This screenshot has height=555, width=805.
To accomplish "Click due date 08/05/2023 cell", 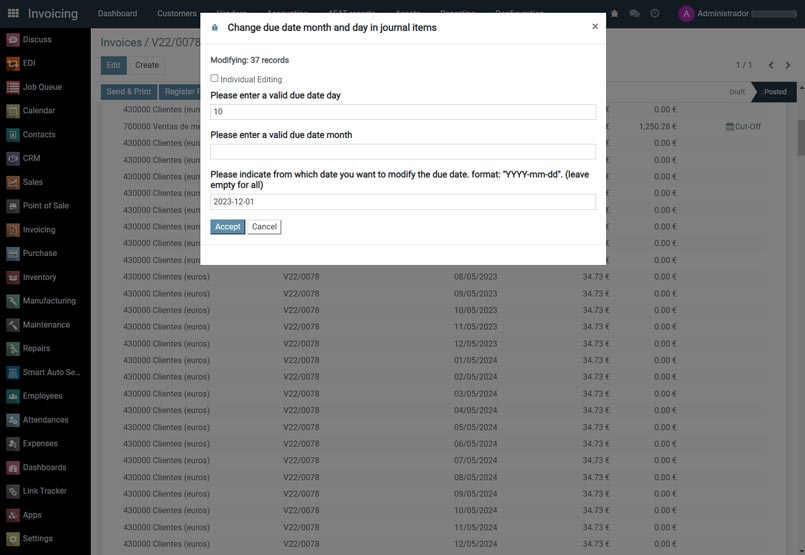I will (x=475, y=277).
